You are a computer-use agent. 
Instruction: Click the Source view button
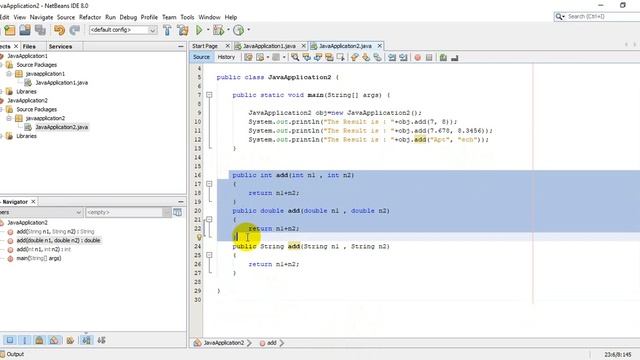tap(201, 57)
